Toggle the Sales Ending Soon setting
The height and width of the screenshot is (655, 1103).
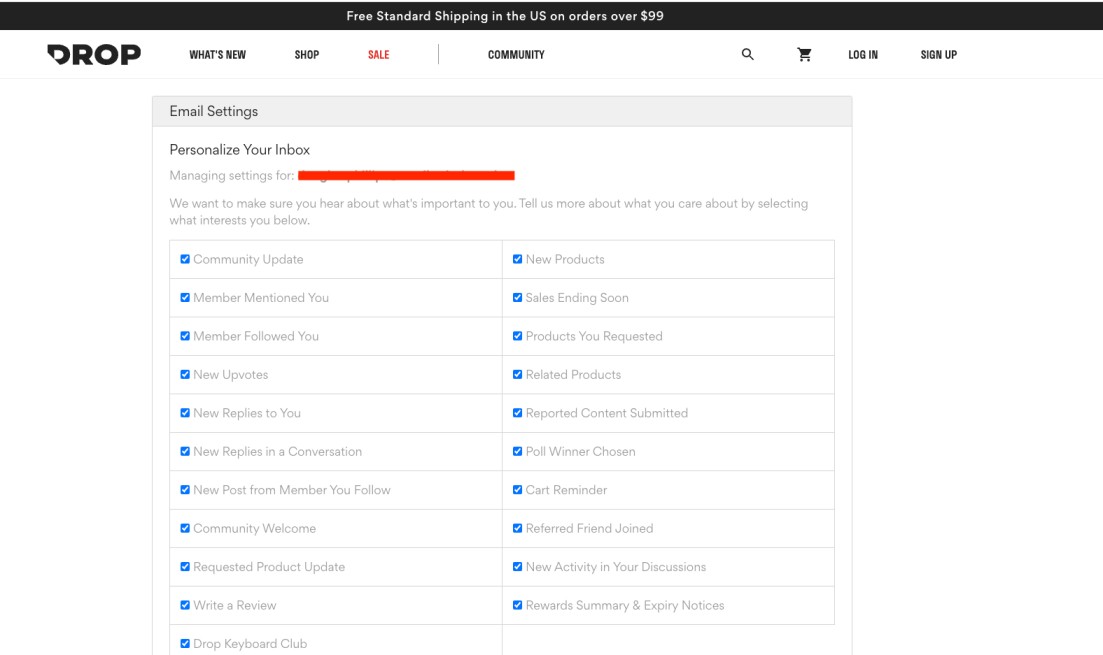point(517,297)
